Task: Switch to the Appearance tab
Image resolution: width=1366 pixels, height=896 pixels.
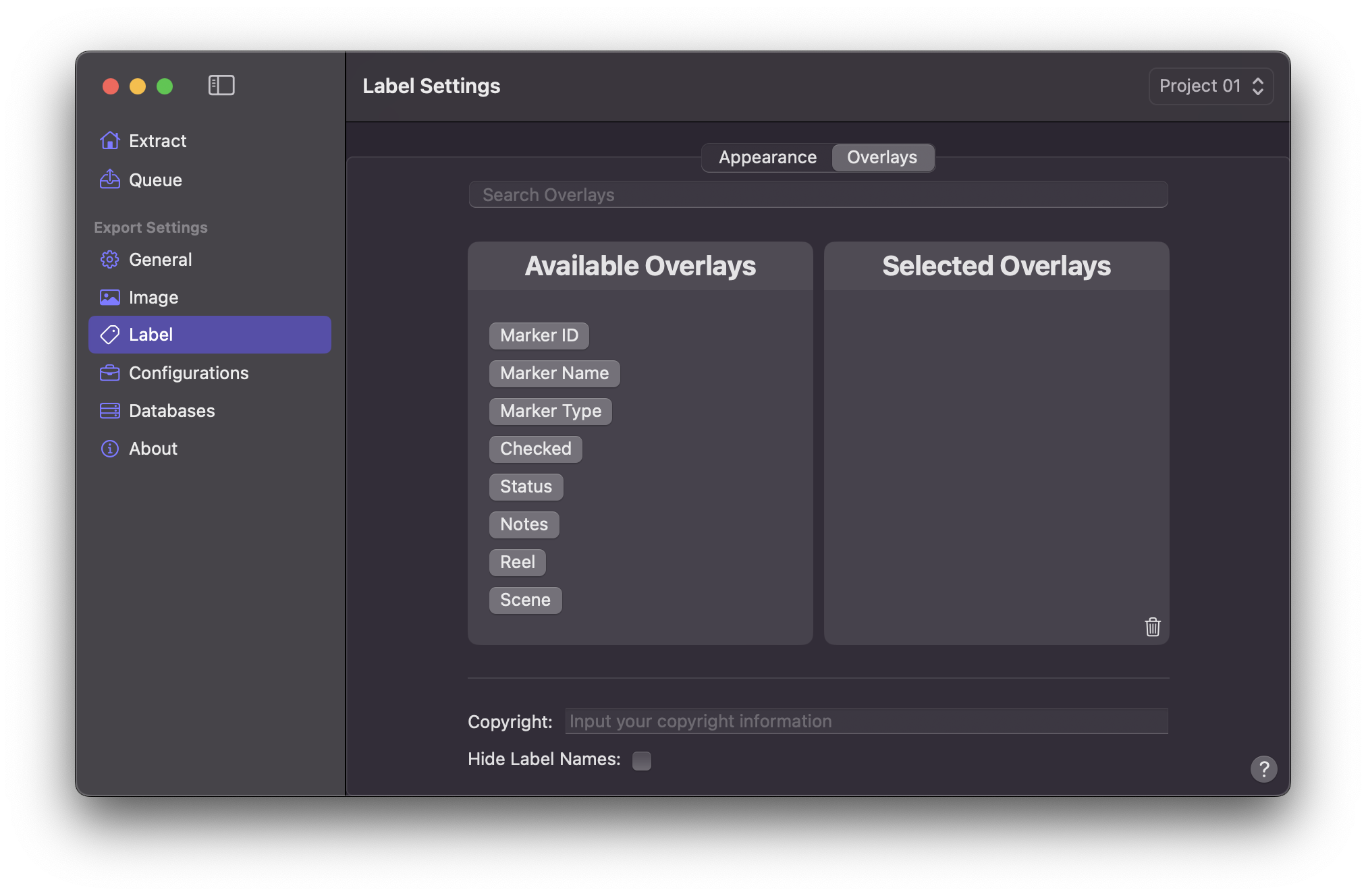Action: (x=767, y=157)
